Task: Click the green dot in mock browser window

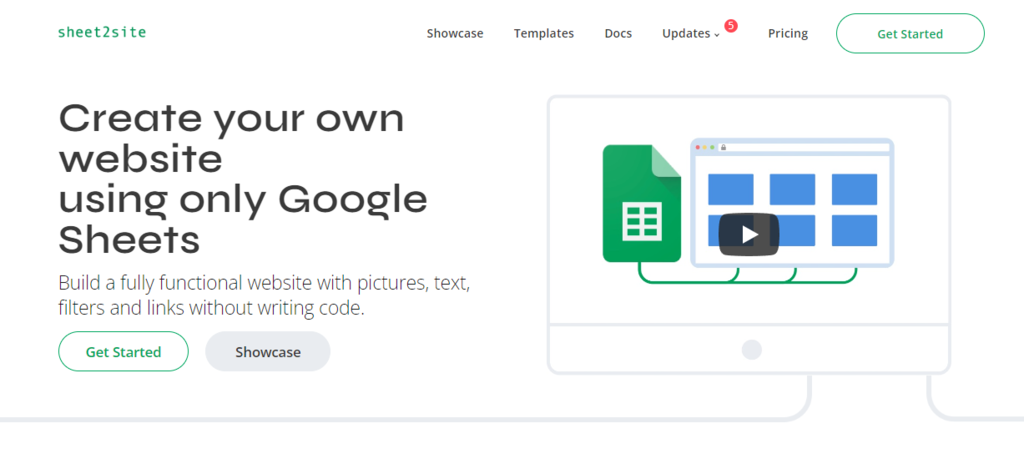Action: pos(712,147)
